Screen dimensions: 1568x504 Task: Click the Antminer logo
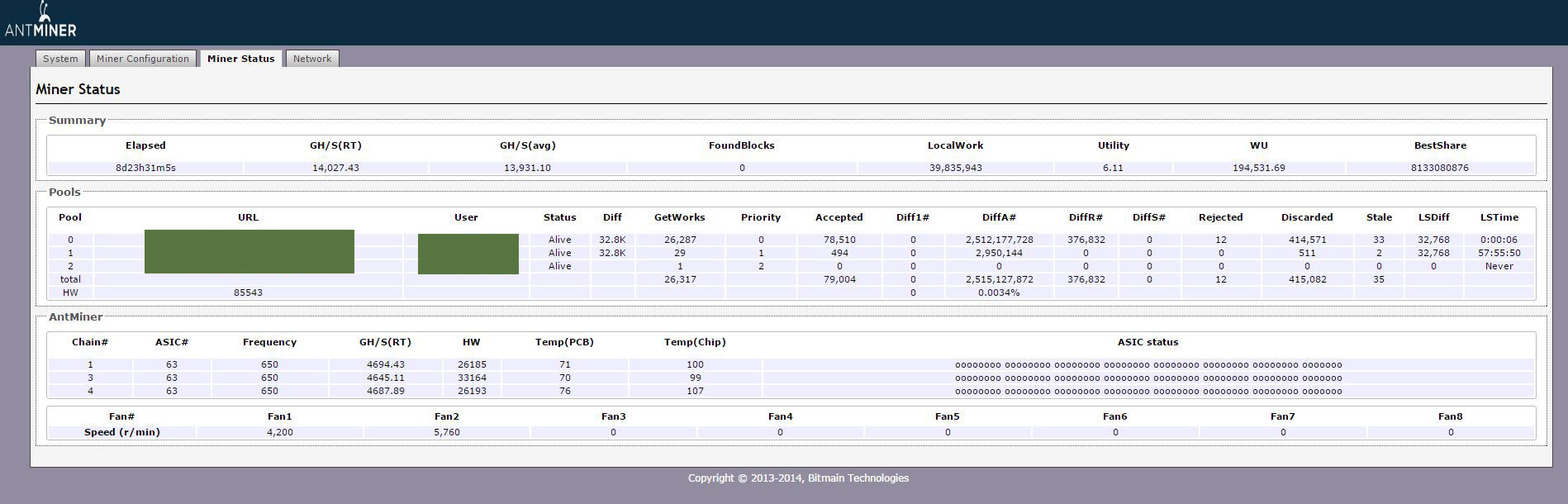[x=40, y=20]
